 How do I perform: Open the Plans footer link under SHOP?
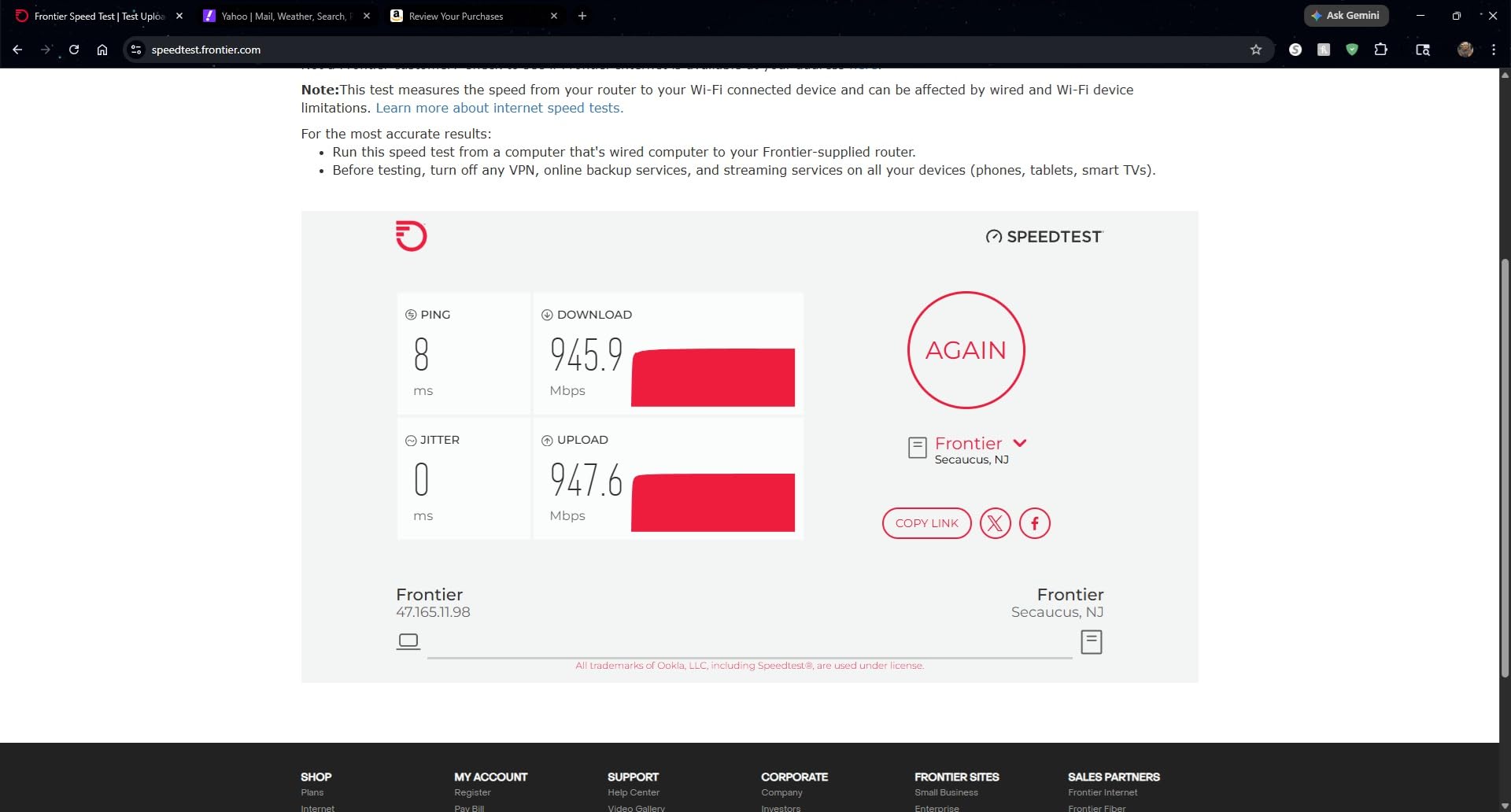coord(312,792)
